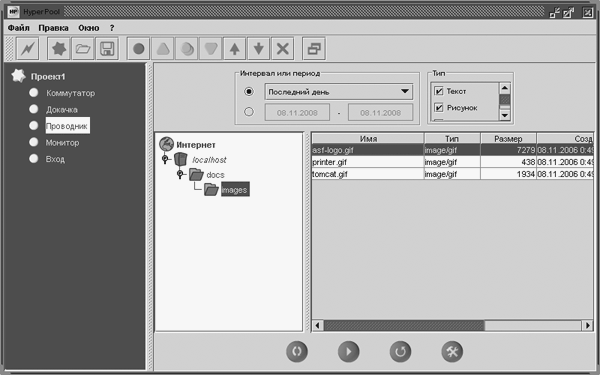The height and width of the screenshot is (375, 600).
Task: Click the file table horizontal scrollbar
Action: (453, 326)
